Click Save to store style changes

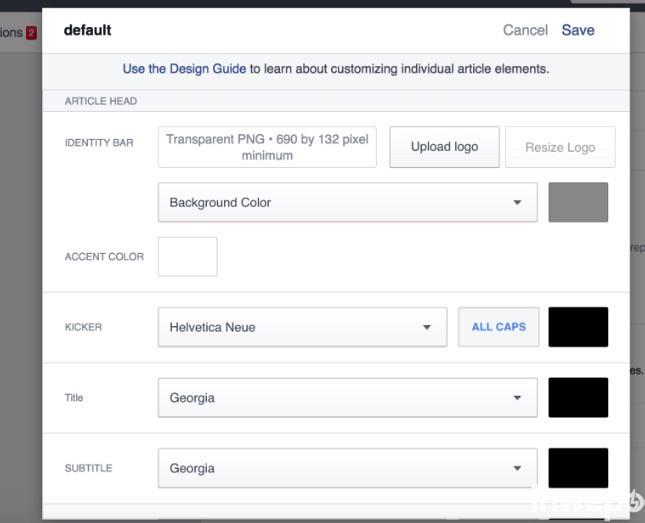pos(578,30)
